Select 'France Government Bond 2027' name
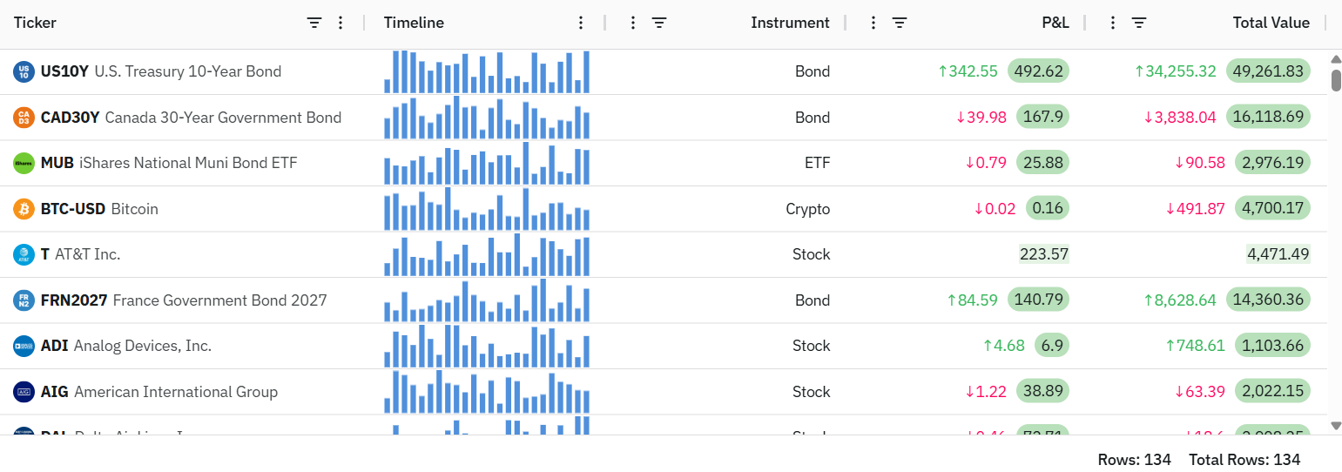This screenshot has height=472, width=1342. [x=220, y=301]
